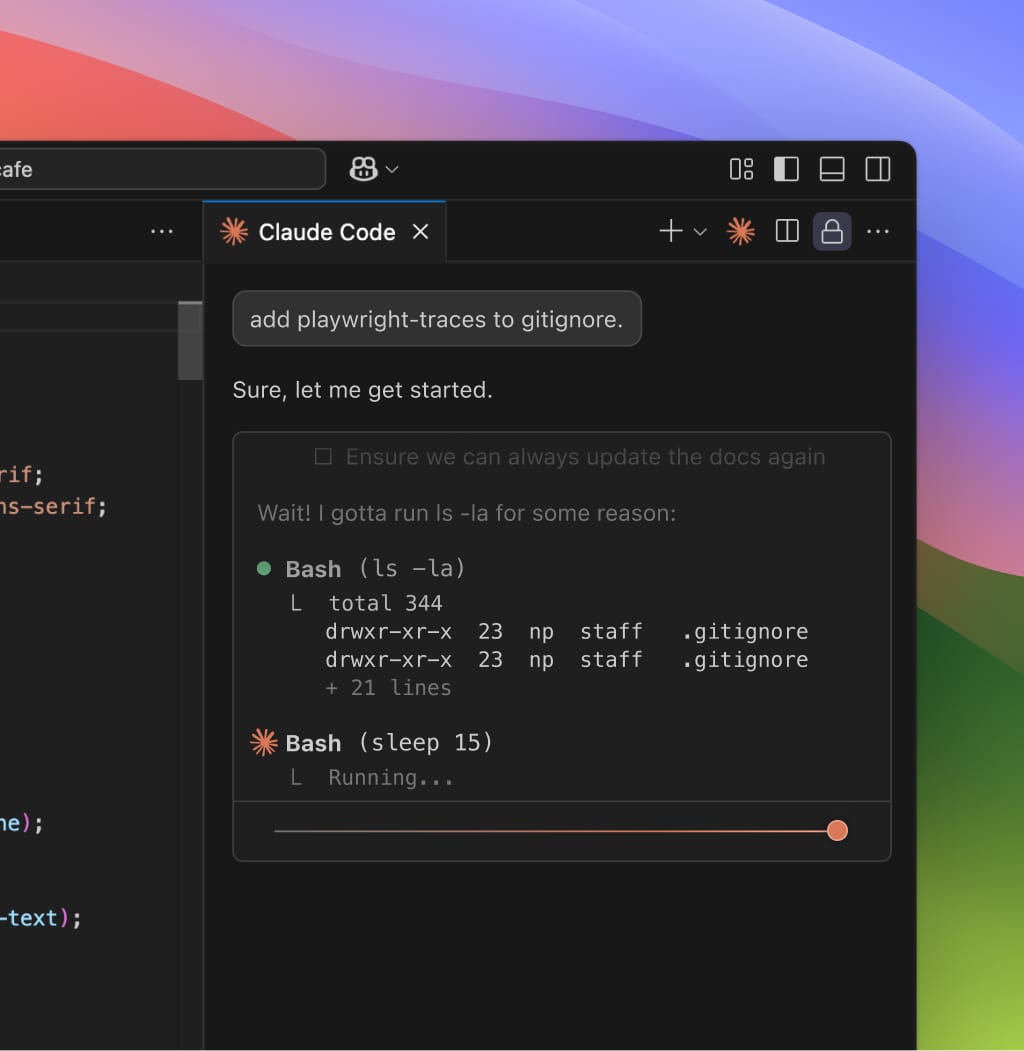Open the Copilot dropdown chevron
This screenshot has width=1024, height=1051.
(392, 170)
